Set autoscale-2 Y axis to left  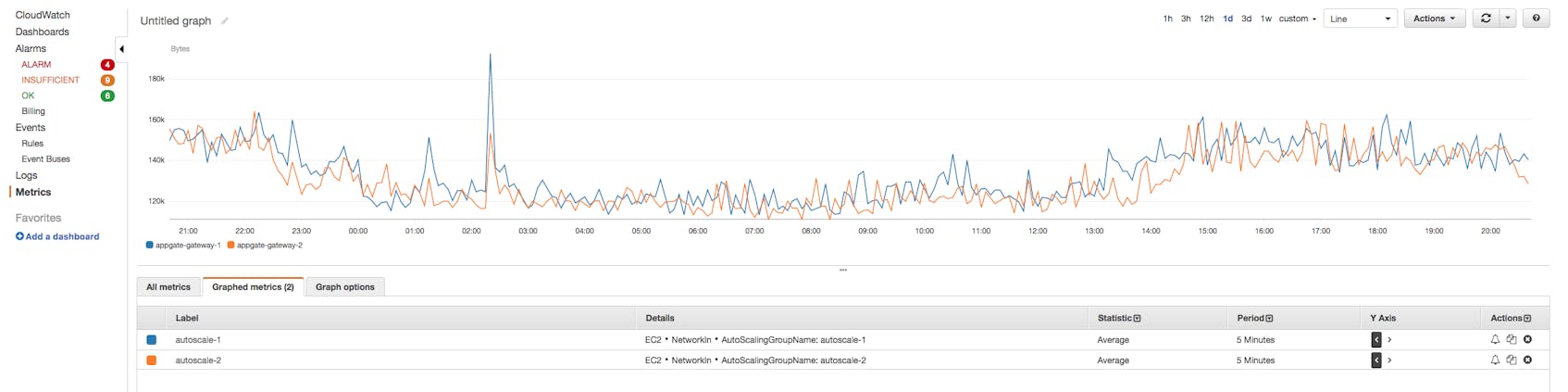(x=1376, y=360)
